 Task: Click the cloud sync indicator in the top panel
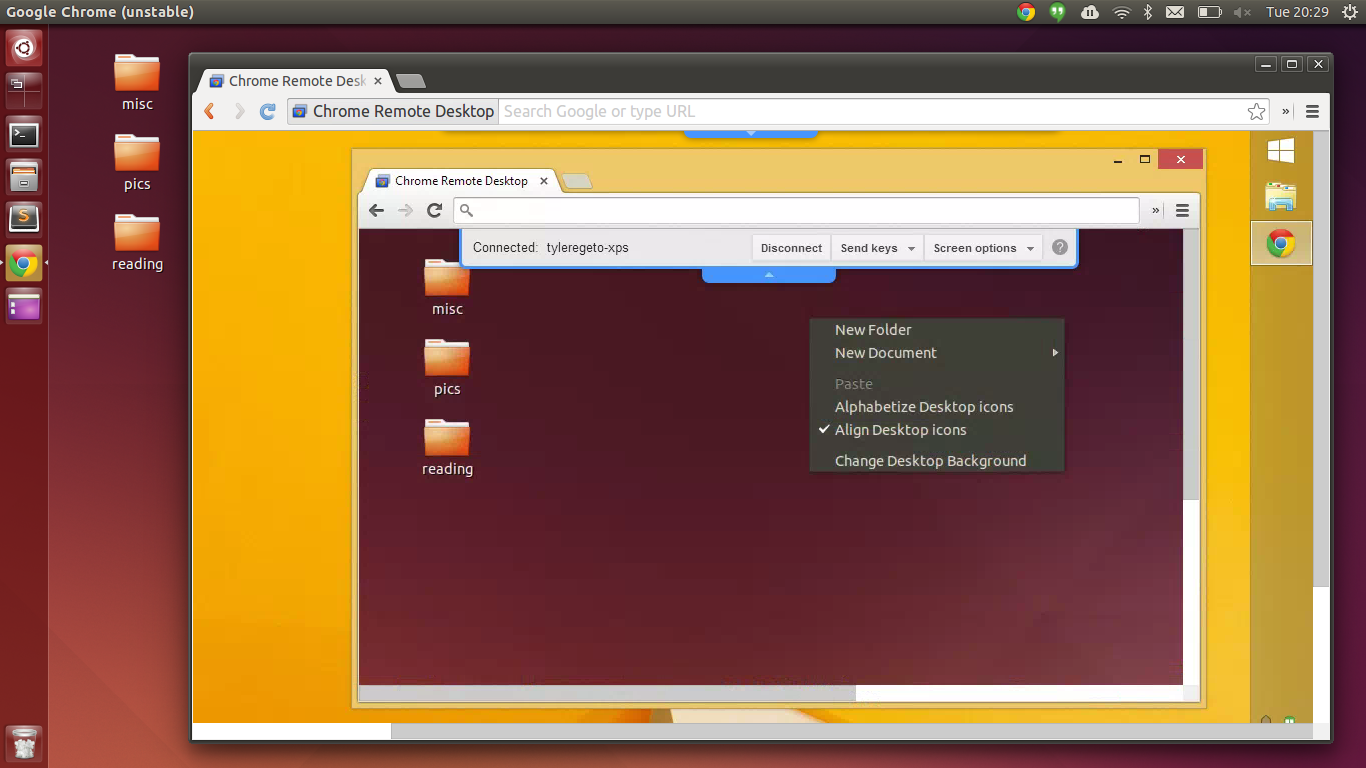pyautogui.click(x=1089, y=12)
